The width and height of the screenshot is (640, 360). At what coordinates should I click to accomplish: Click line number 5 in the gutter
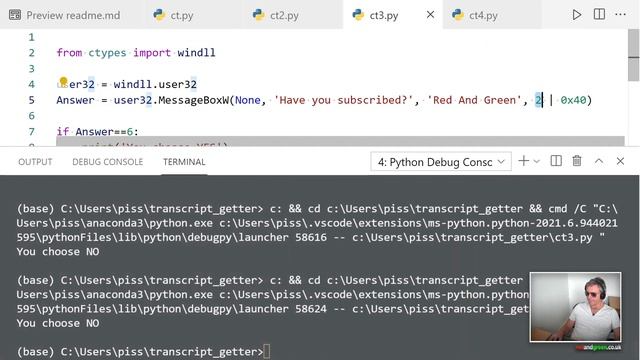coord(31,100)
